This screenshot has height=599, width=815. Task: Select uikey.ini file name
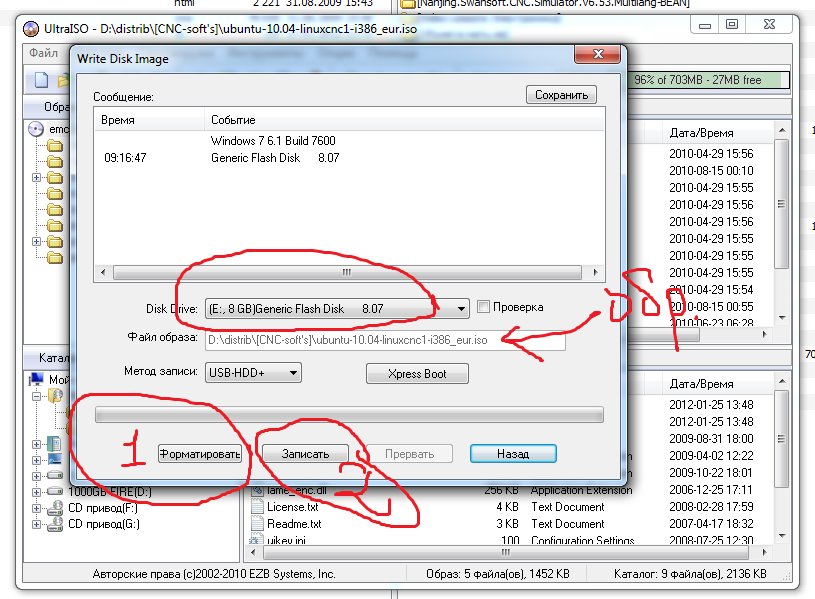click(286, 540)
